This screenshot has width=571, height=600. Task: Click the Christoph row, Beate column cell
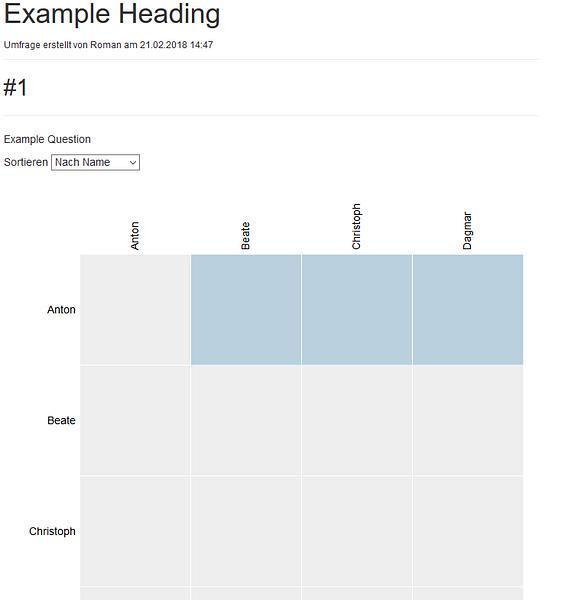[x=246, y=532]
